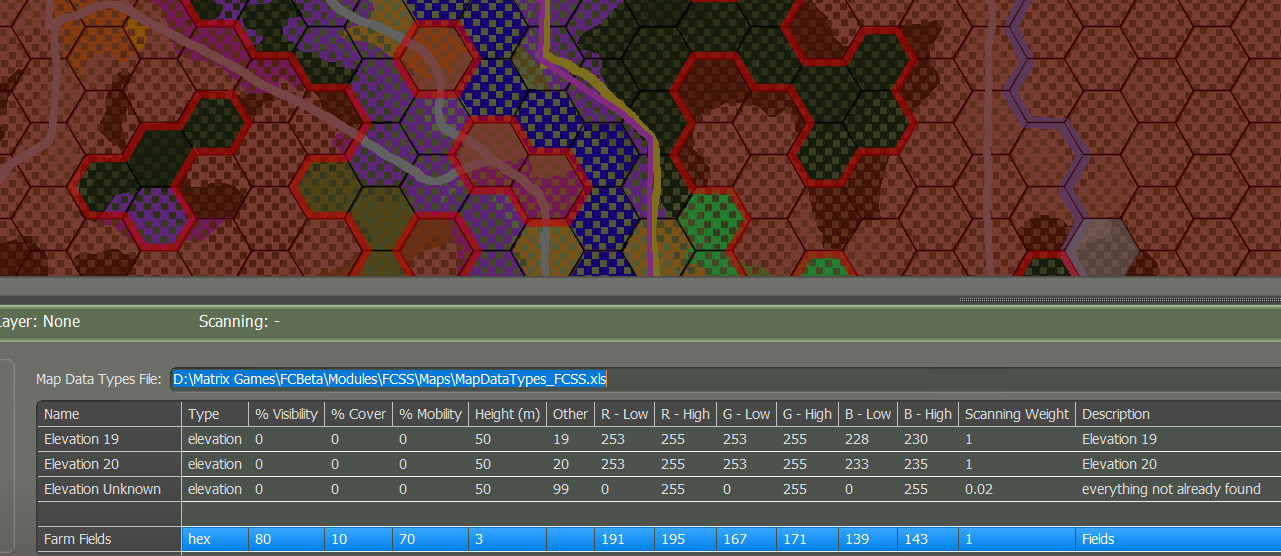Click the R - High column header
This screenshot has height=556, width=1281.
pos(686,414)
